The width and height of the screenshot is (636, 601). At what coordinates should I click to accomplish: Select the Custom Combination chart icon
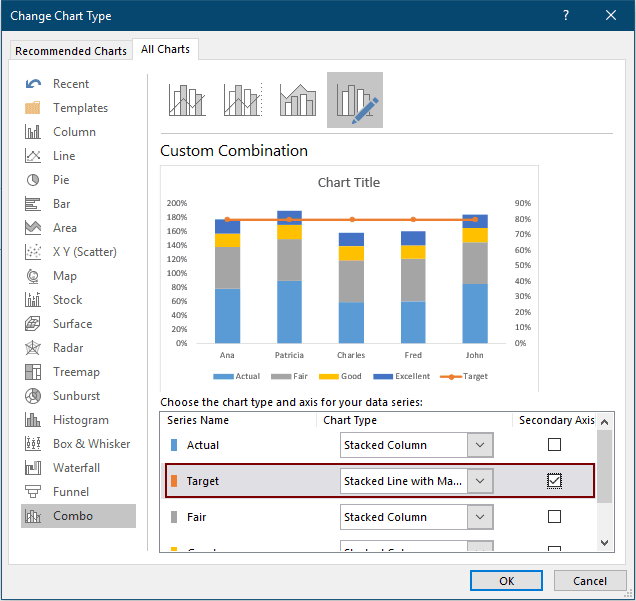354,100
